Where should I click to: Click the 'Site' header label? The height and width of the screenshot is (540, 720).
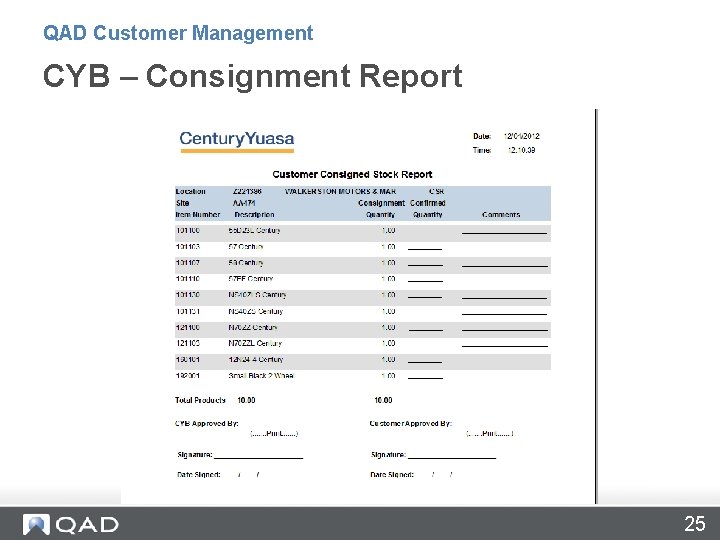pyautogui.click(x=182, y=203)
